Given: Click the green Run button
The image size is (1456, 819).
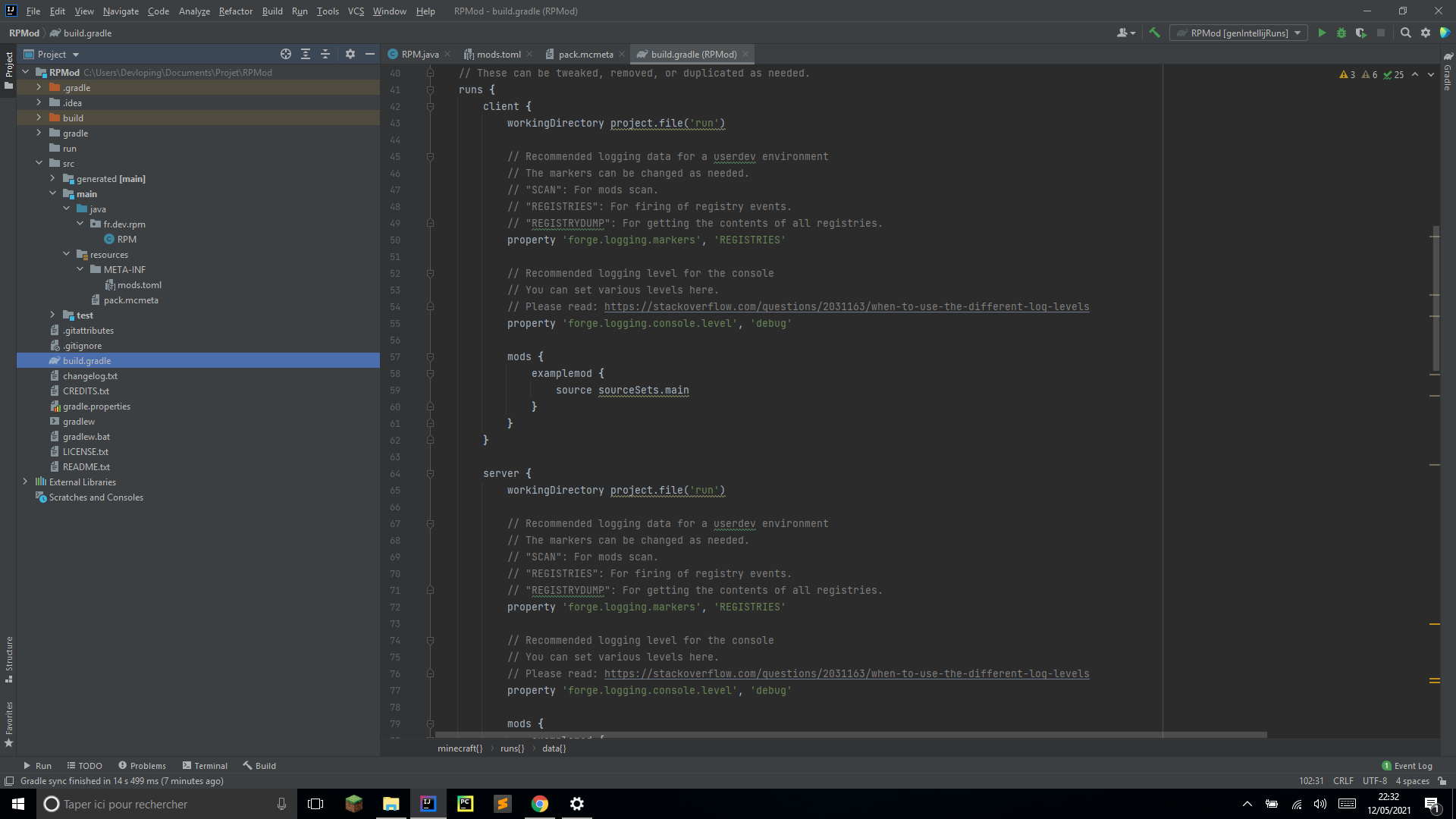Looking at the screenshot, I should 1322,33.
